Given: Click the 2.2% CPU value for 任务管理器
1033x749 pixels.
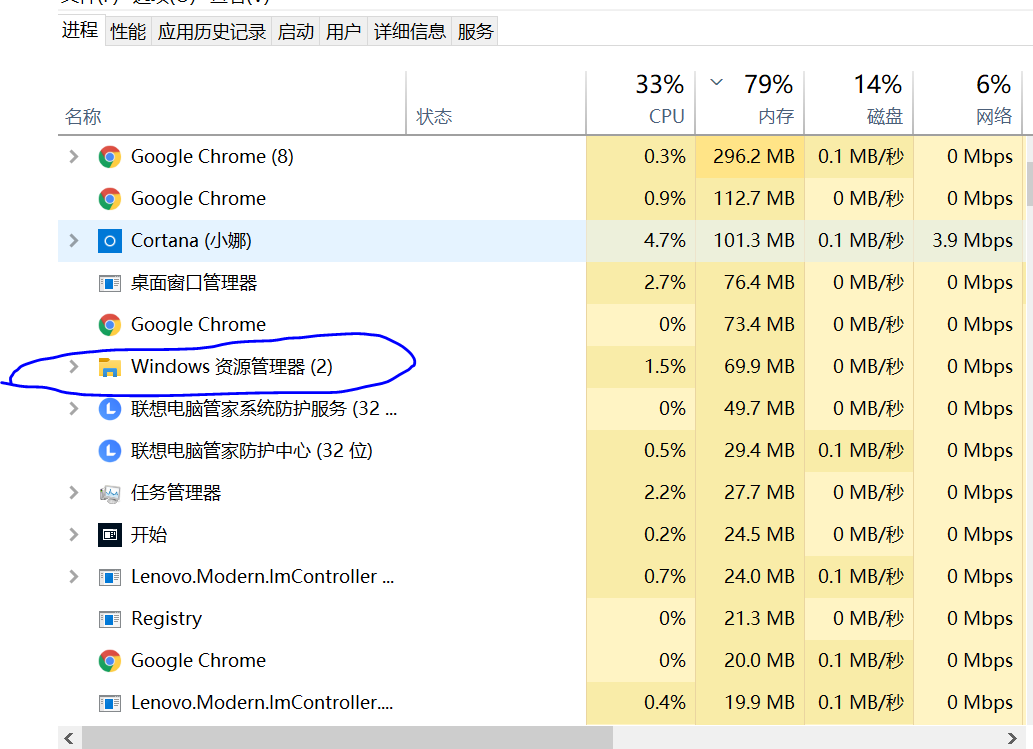Looking at the screenshot, I should (x=664, y=493).
